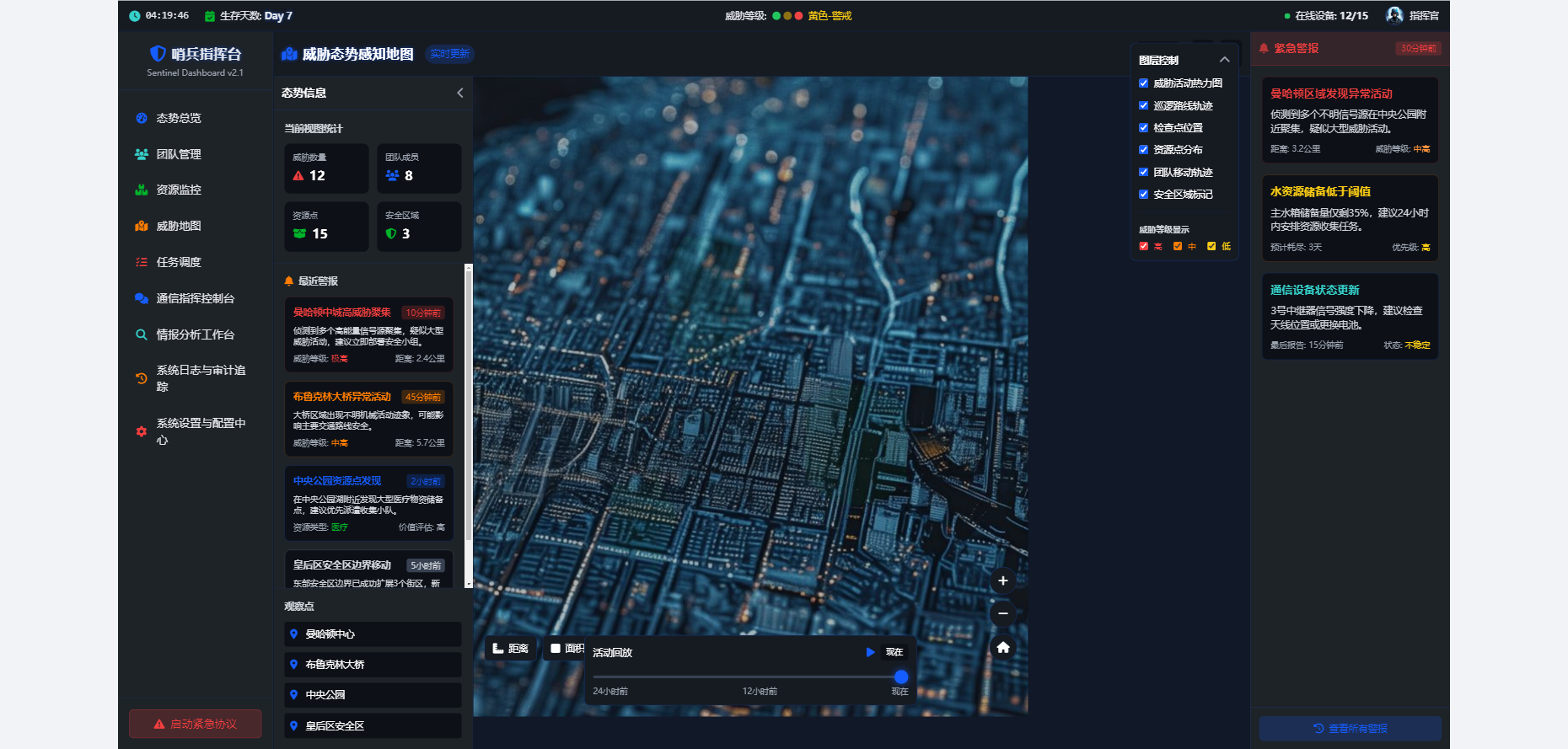The image size is (1568, 749).
Task: Collapse the 态势信息 panel arrow
Action: [x=459, y=93]
